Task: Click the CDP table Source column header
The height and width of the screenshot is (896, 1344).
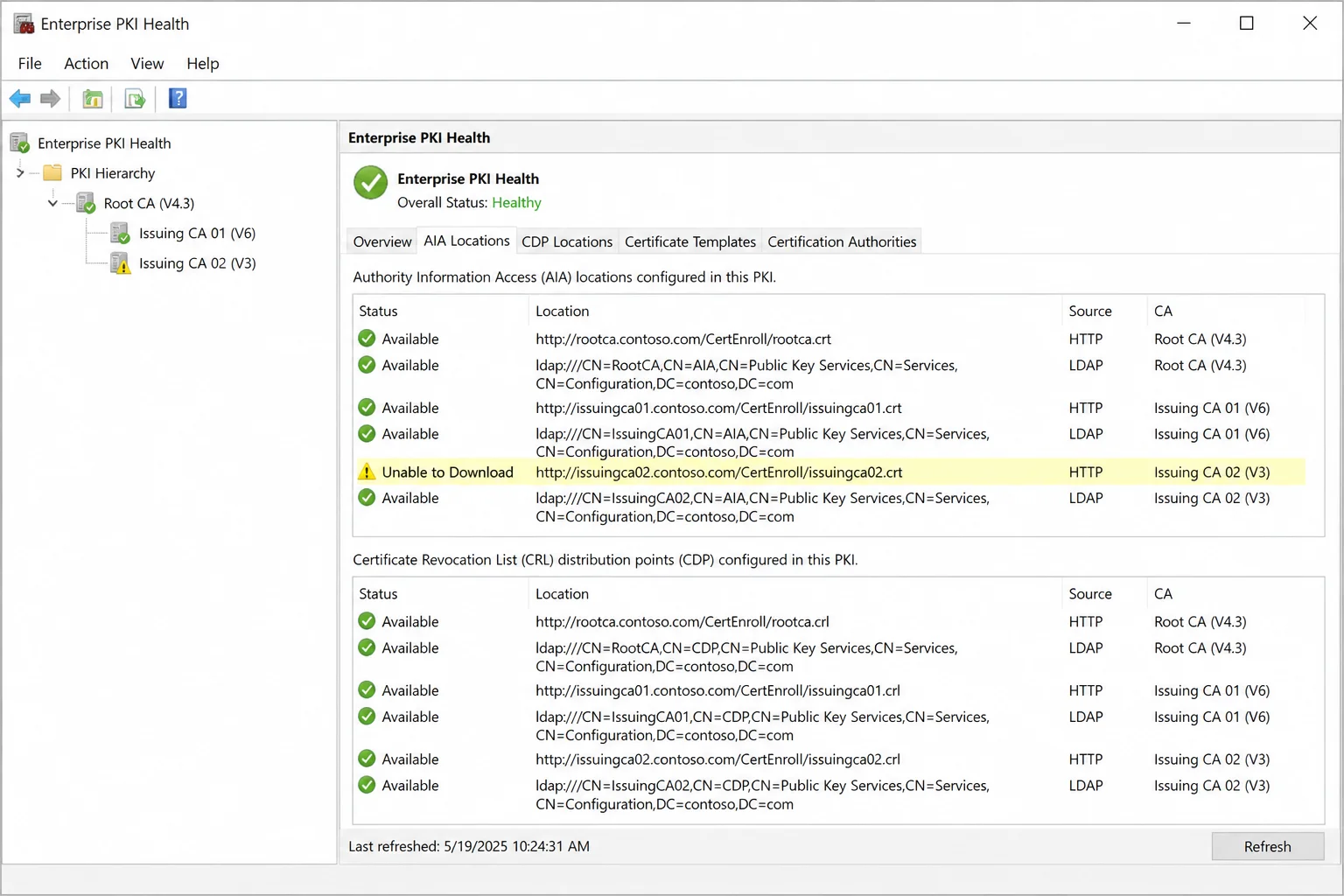Action: coord(1103,593)
